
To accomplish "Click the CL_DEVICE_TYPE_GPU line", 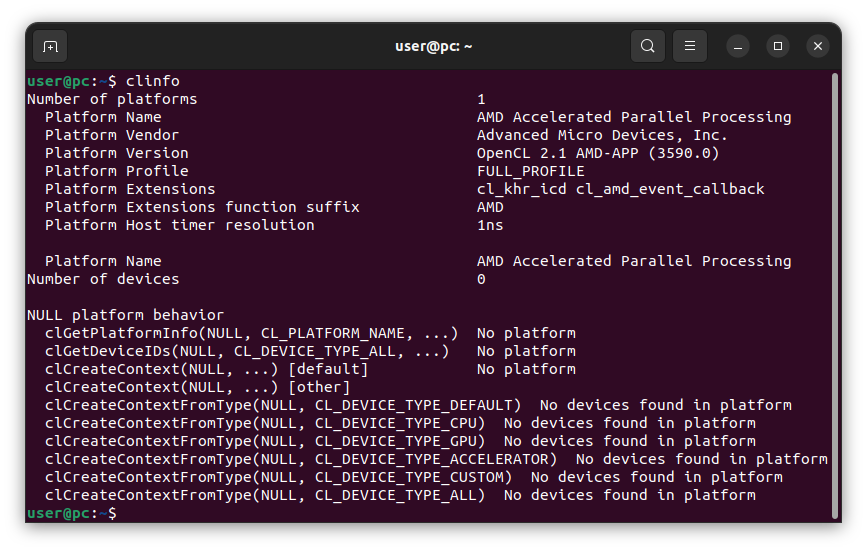I will pyautogui.click(x=400, y=441).
